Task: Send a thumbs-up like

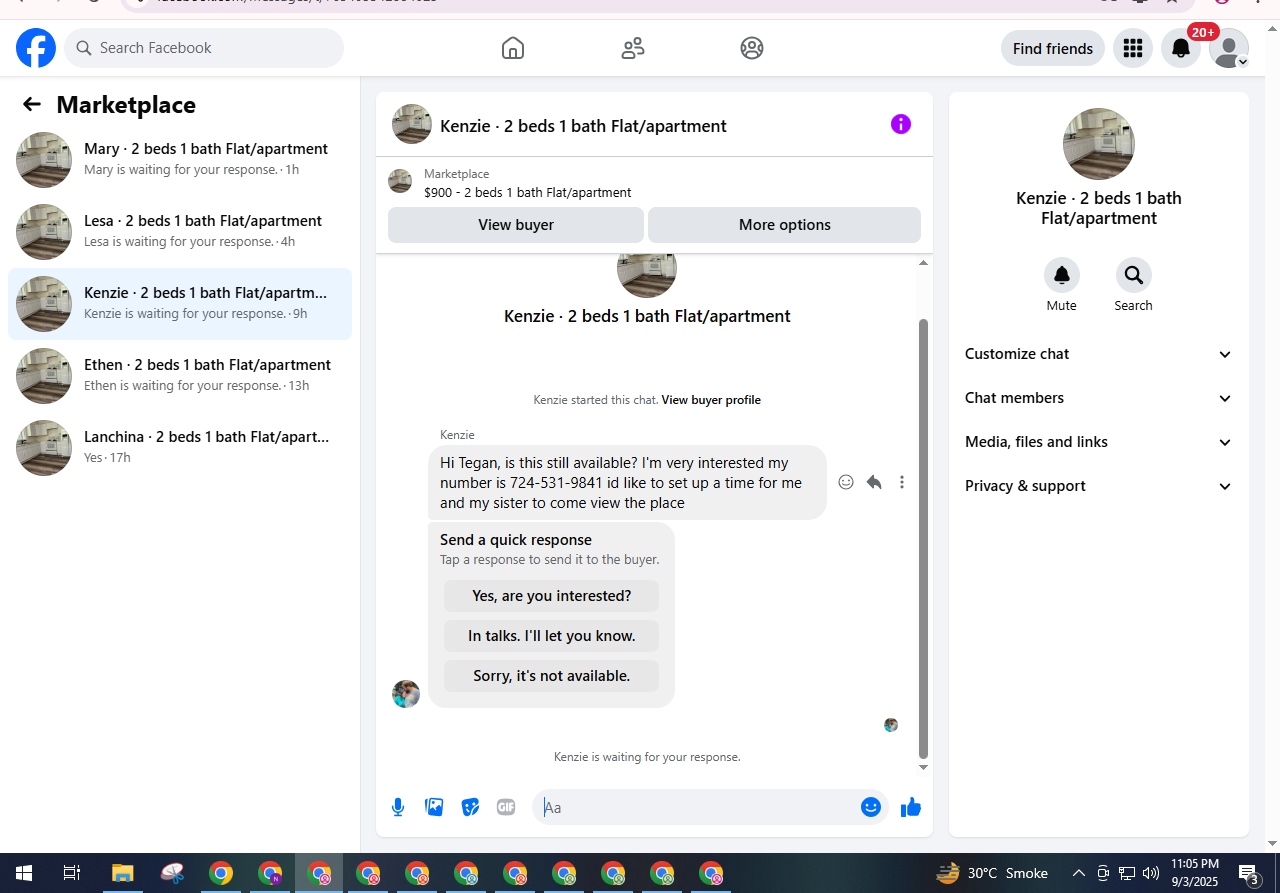Action: click(x=911, y=807)
